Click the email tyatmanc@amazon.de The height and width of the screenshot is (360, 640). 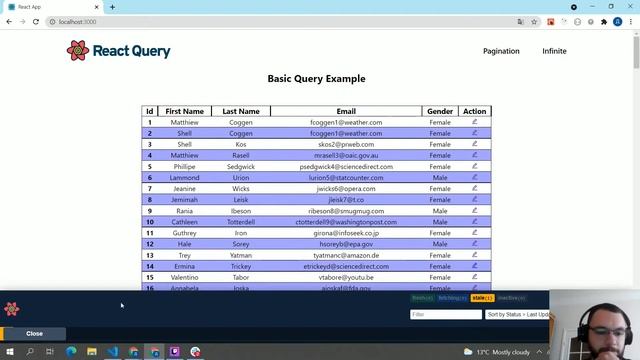click(346, 255)
